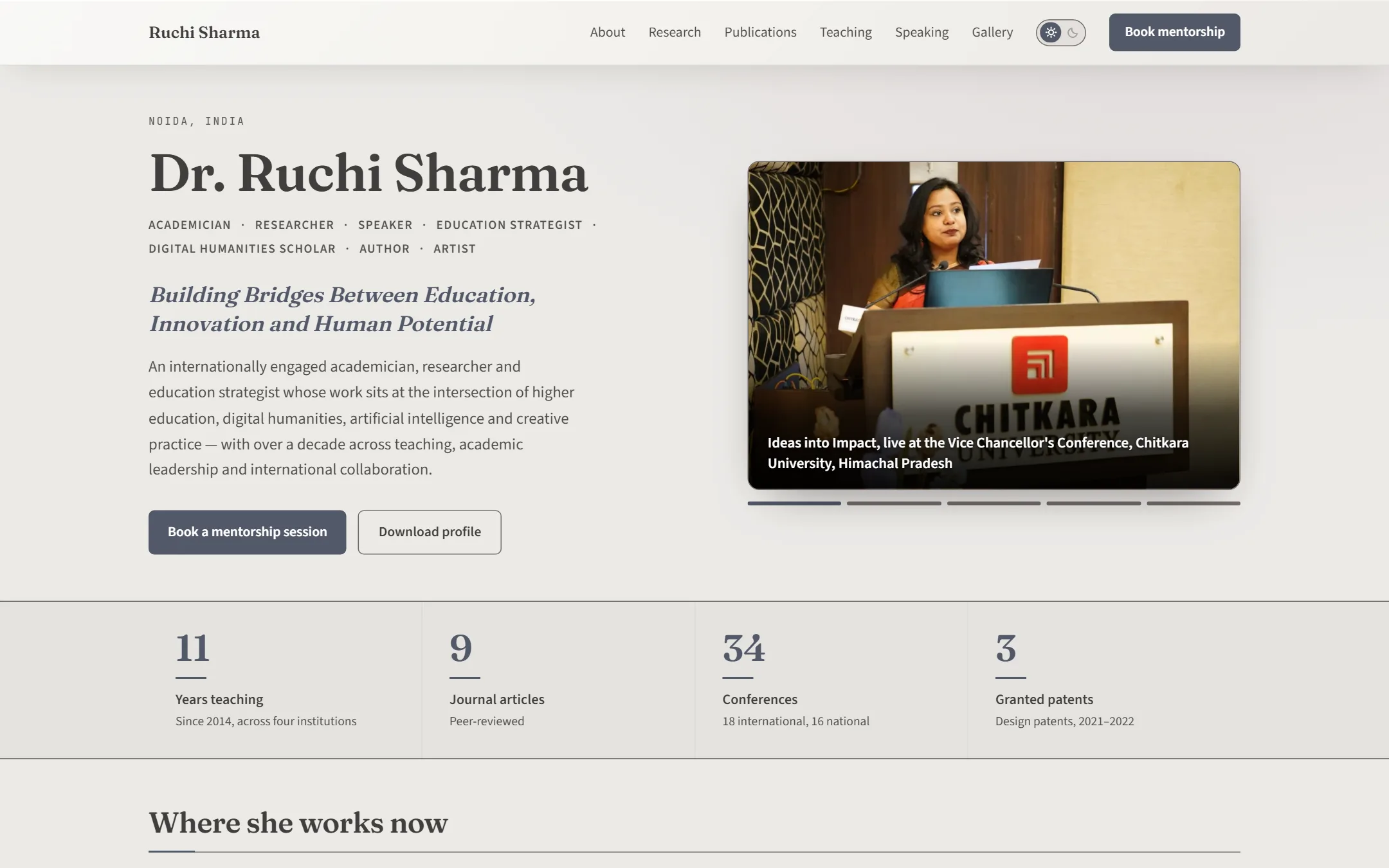The height and width of the screenshot is (868, 1389).
Task: Click the Ruchi Sharma site logo
Action: (204, 32)
